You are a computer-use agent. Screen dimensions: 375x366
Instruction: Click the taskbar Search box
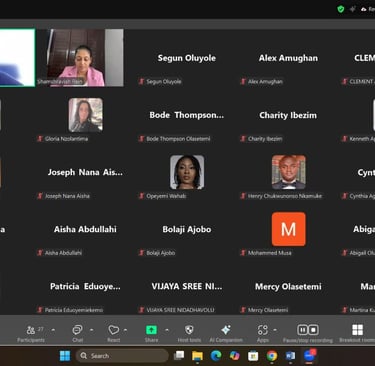coord(122,356)
